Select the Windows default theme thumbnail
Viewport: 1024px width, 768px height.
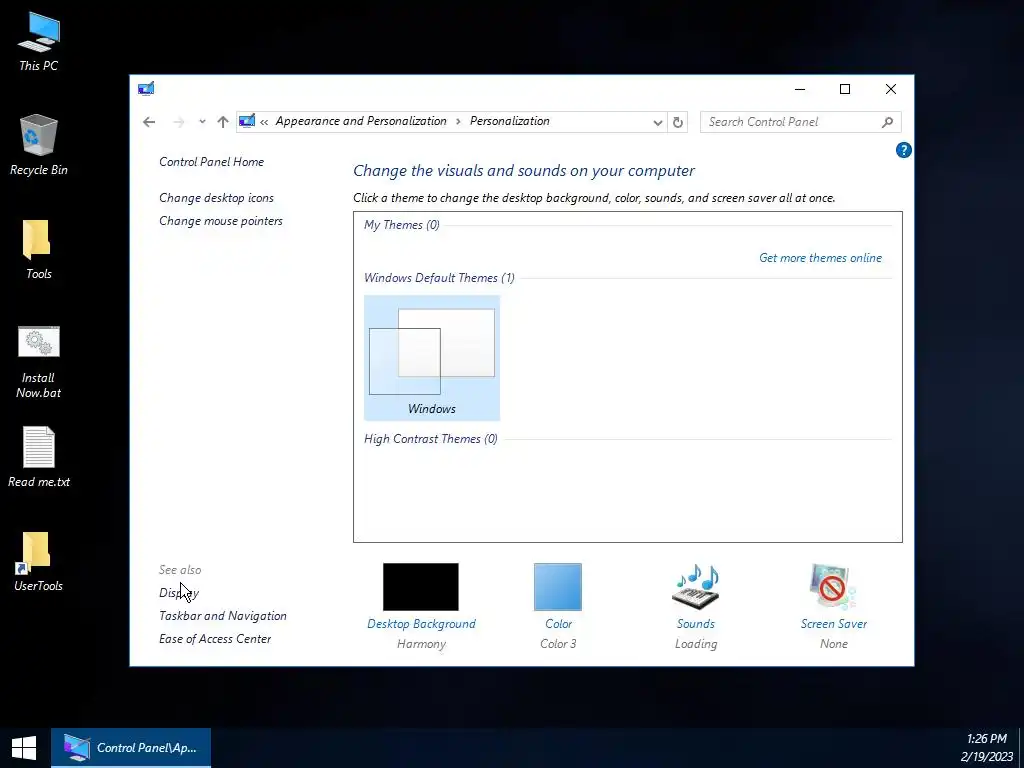[x=432, y=358]
